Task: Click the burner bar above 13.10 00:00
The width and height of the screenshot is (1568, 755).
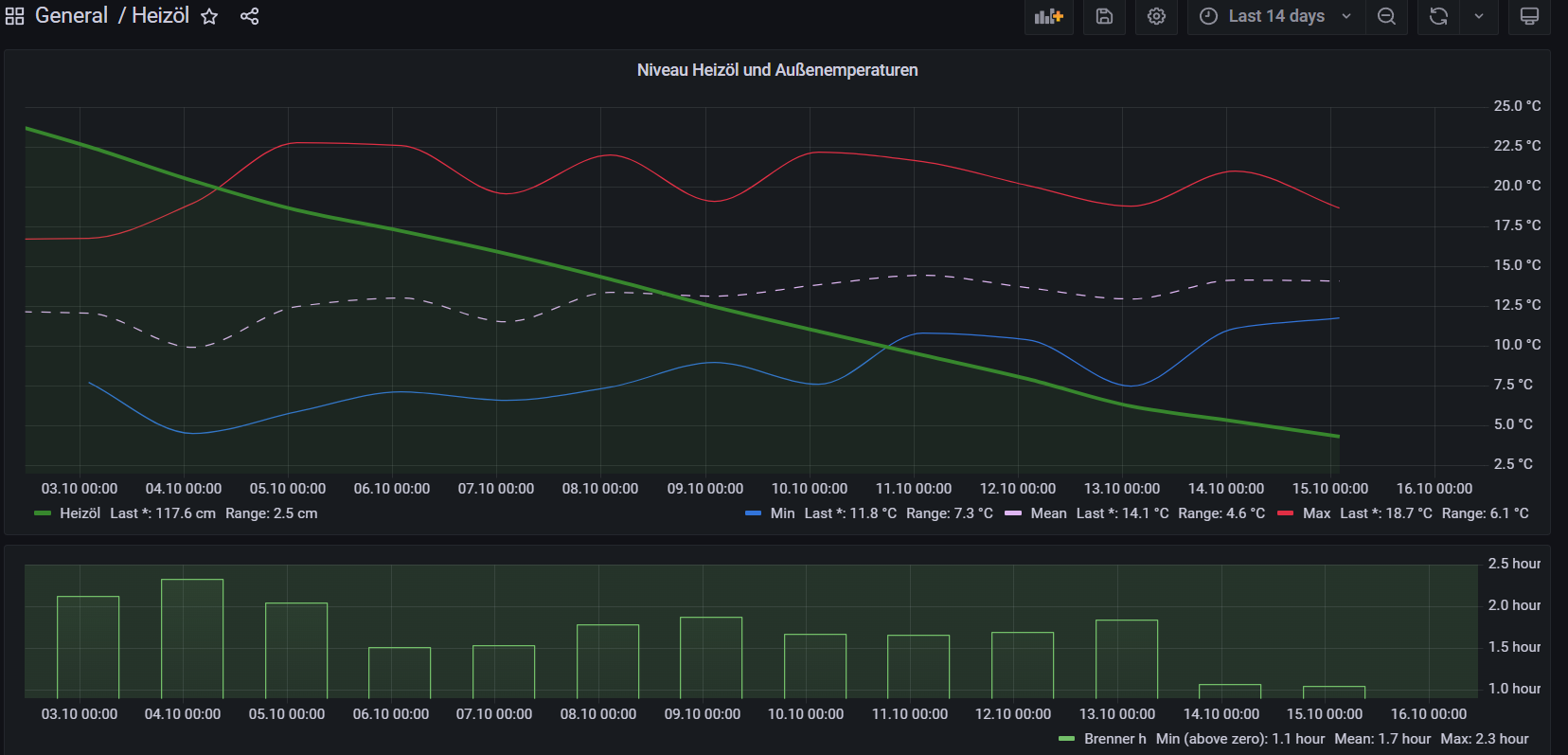Action: (1127, 659)
